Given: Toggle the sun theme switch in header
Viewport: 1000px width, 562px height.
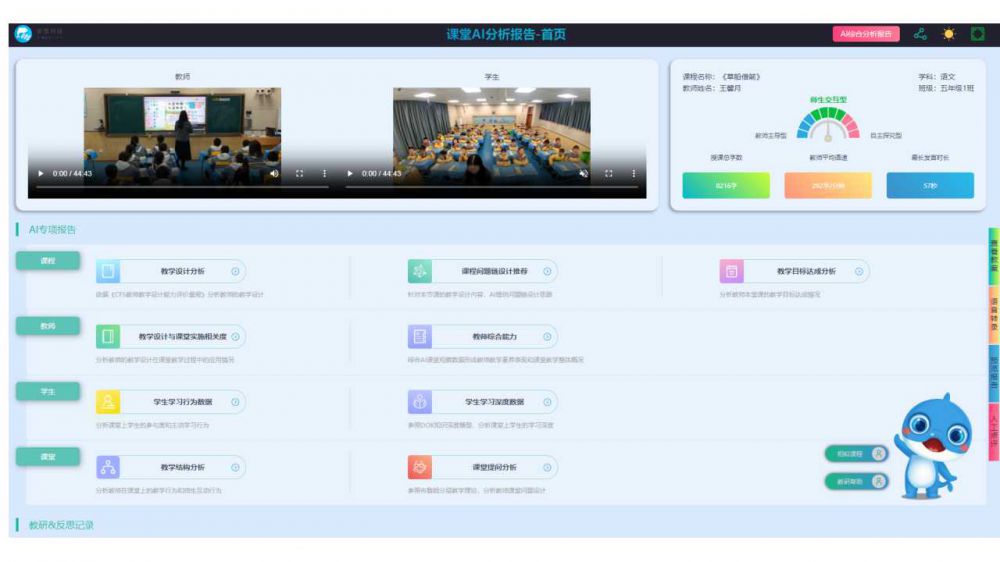Looking at the screenshot, I should click(x=948, y=34).
